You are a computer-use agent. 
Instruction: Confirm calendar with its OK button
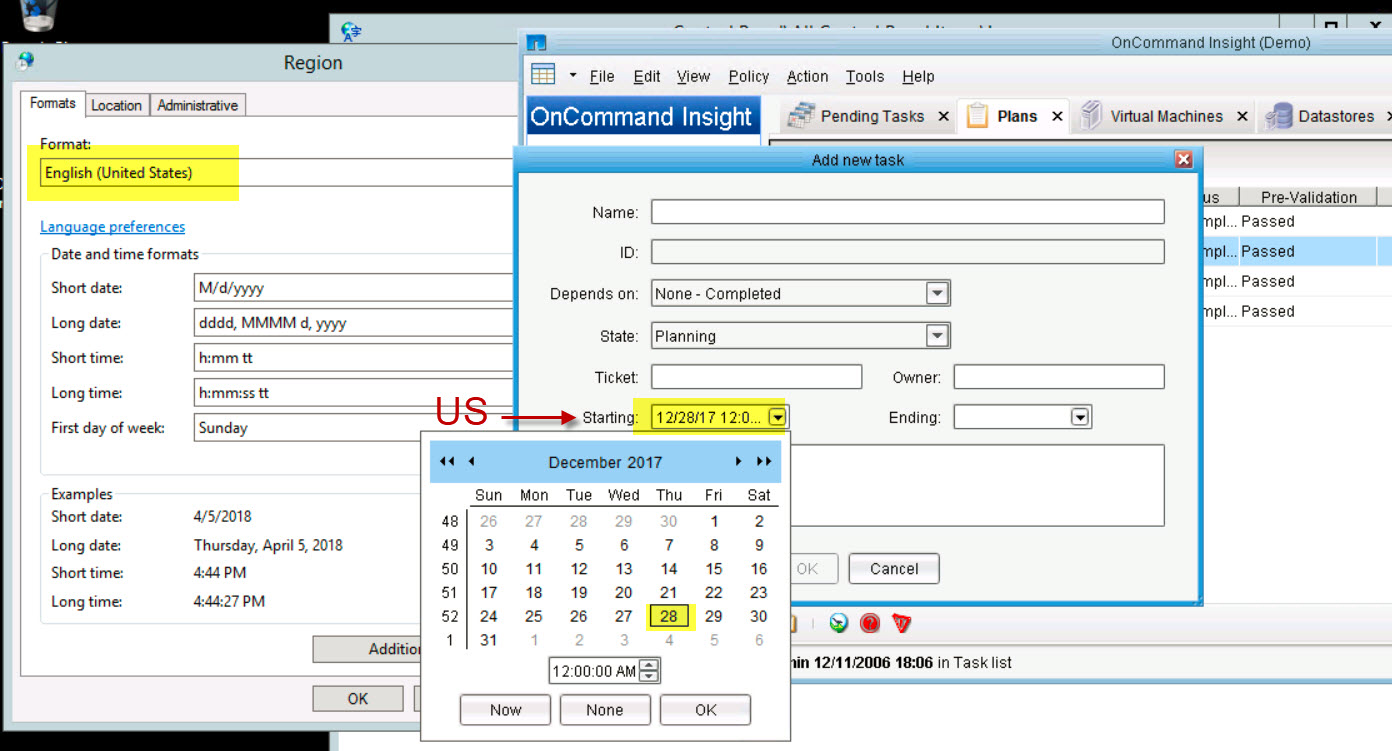[x=705, y=710]
